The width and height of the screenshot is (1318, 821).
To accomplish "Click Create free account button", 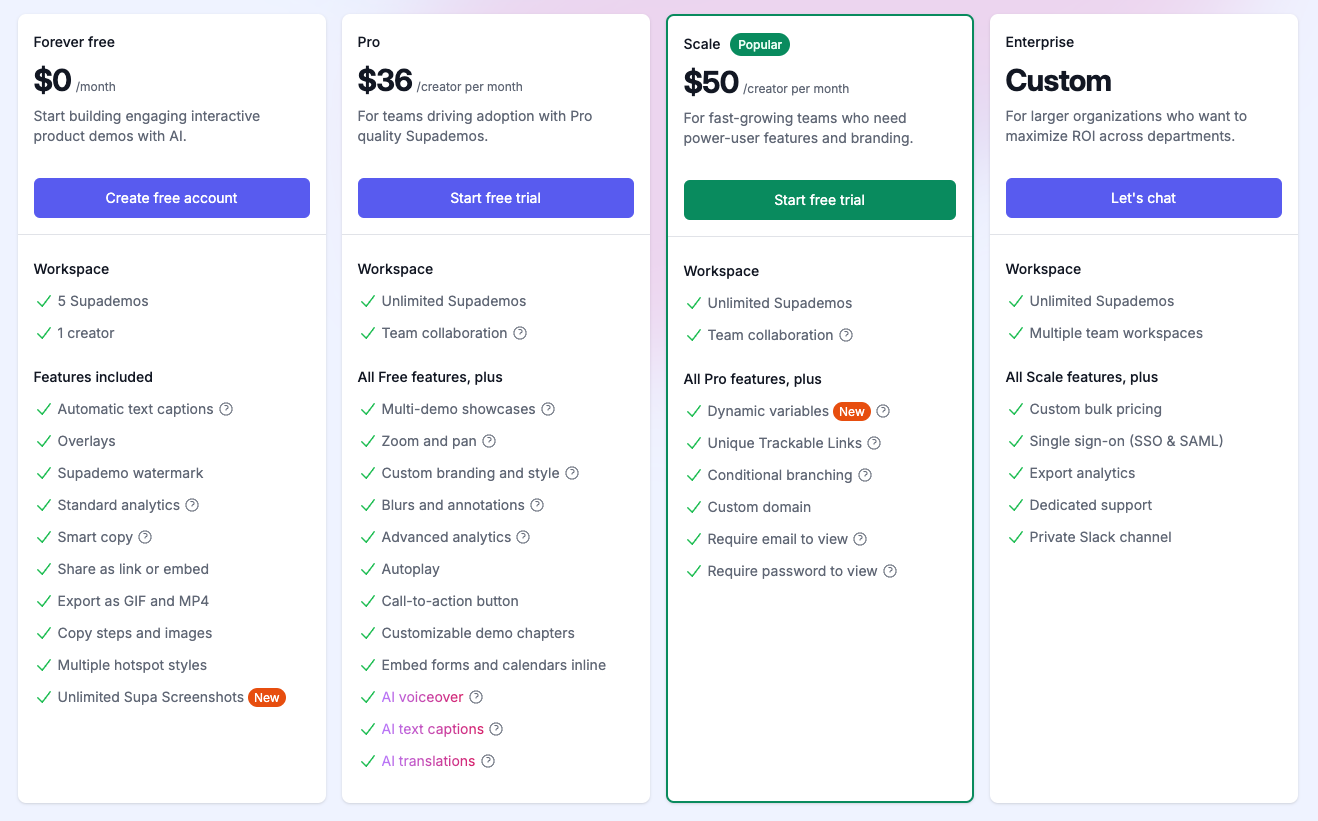I will click(x=172, y=198).
